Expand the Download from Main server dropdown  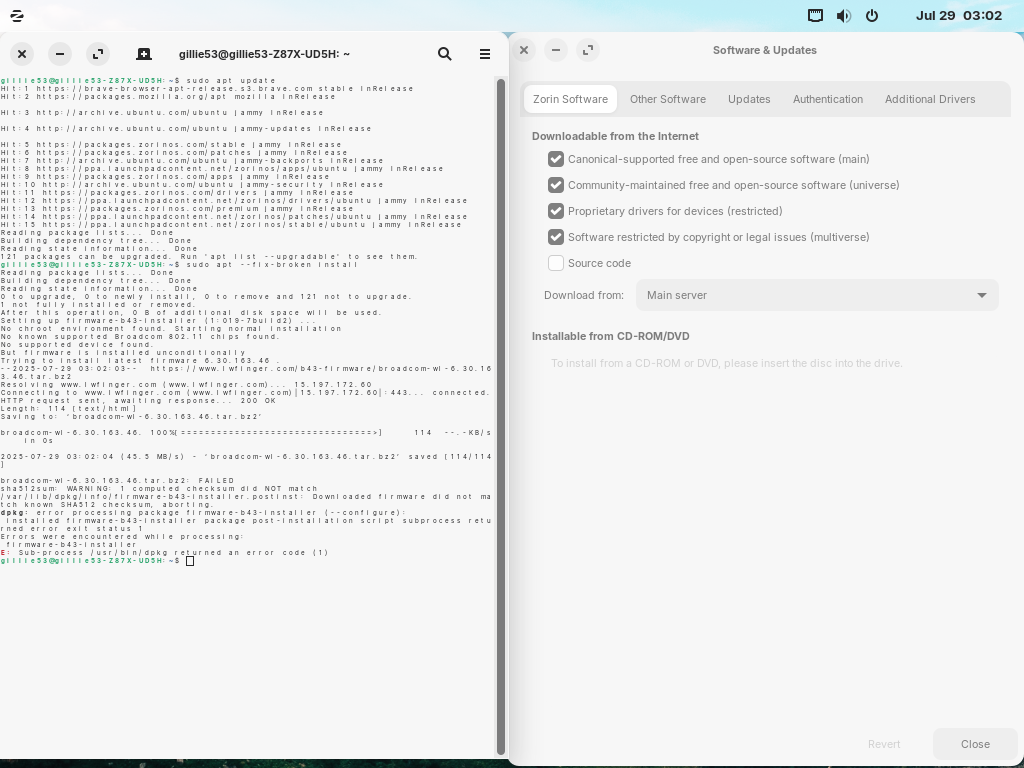(817, 295)
